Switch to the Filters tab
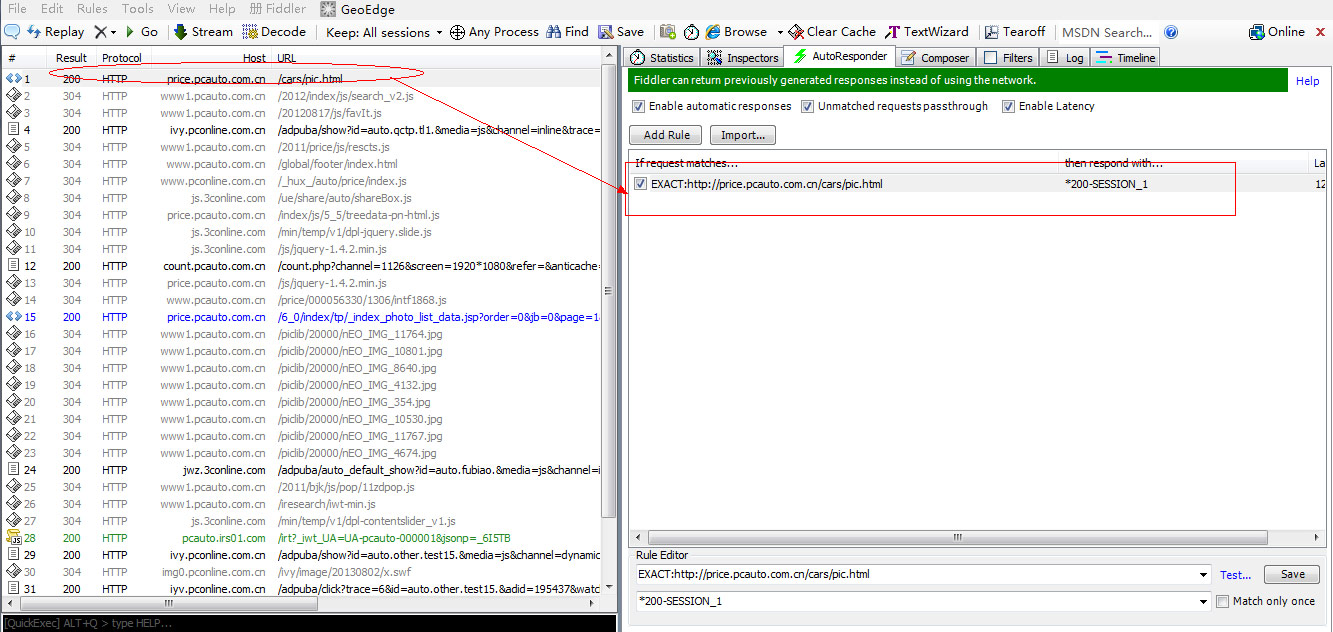Viewport: 1333px width, 632px height. [1008, 58]
